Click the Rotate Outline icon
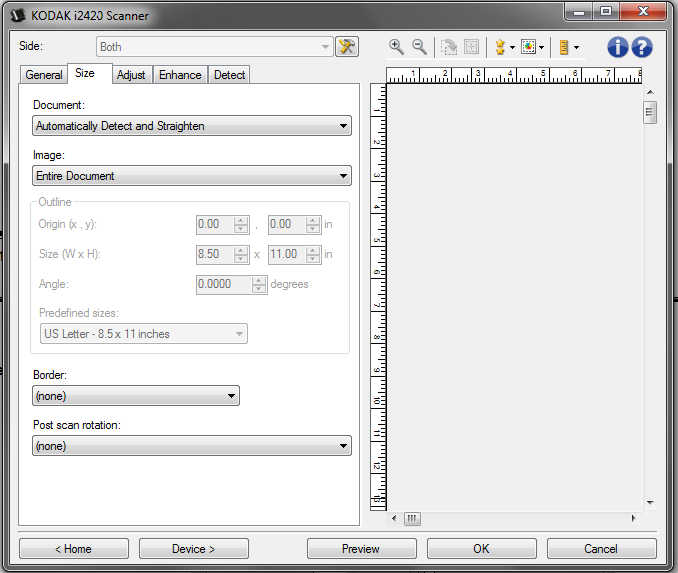Screen dimensions: 678x573 [448, 47]
